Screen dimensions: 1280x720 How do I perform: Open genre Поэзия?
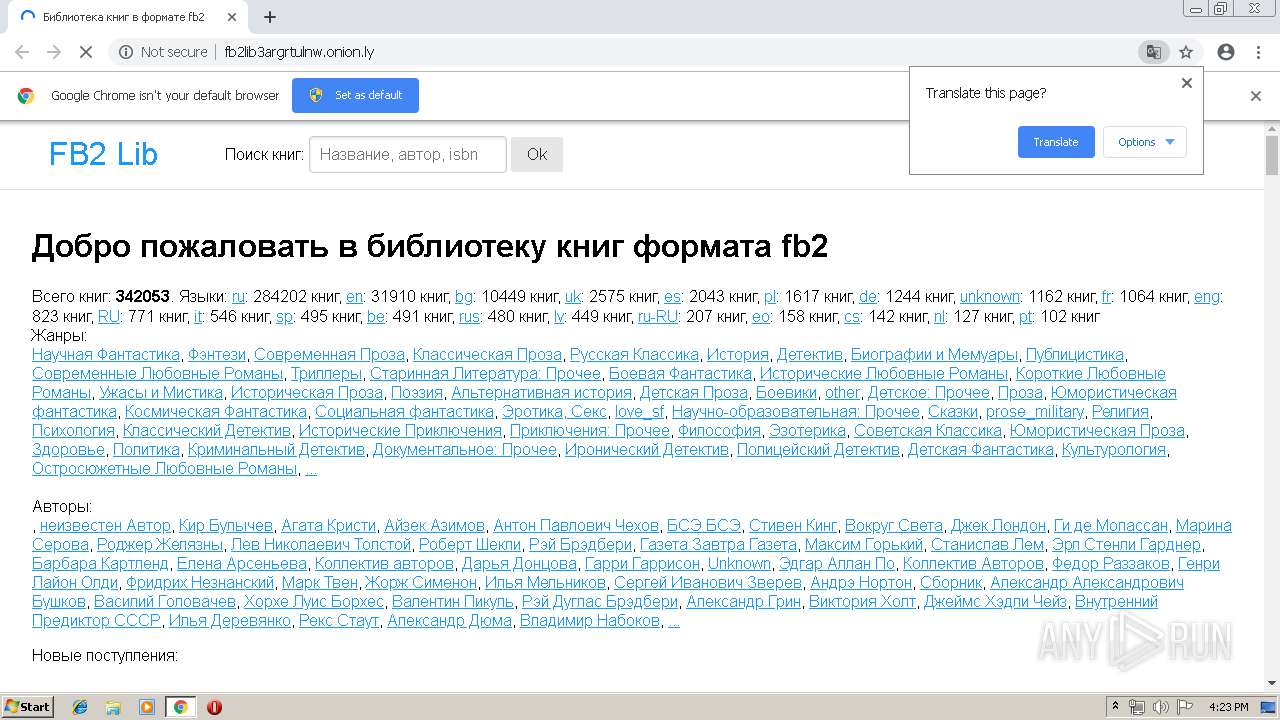pos(417,393)
